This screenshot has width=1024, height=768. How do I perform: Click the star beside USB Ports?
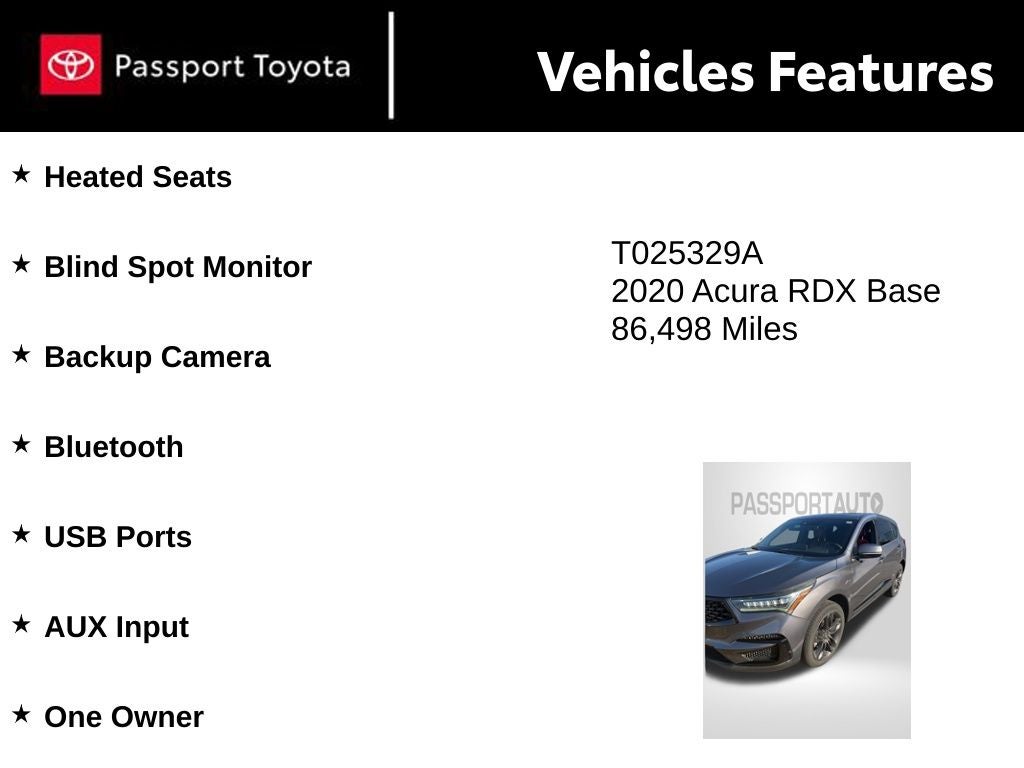coord(21,535)
